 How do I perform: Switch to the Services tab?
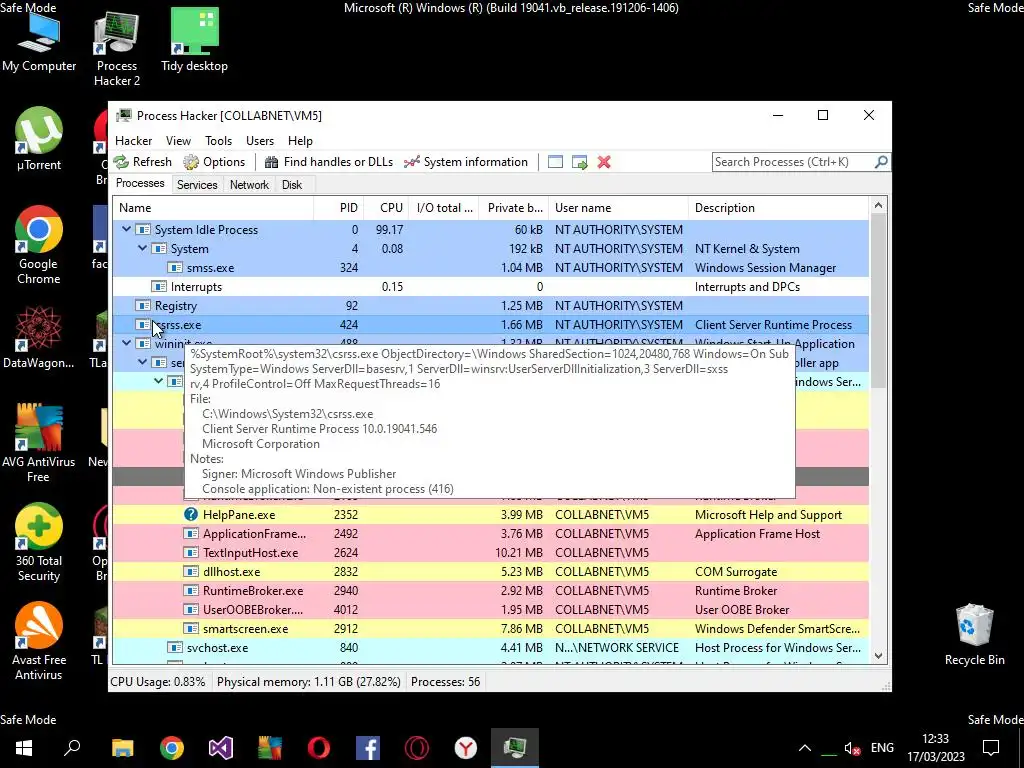click(x=197, y=185)
